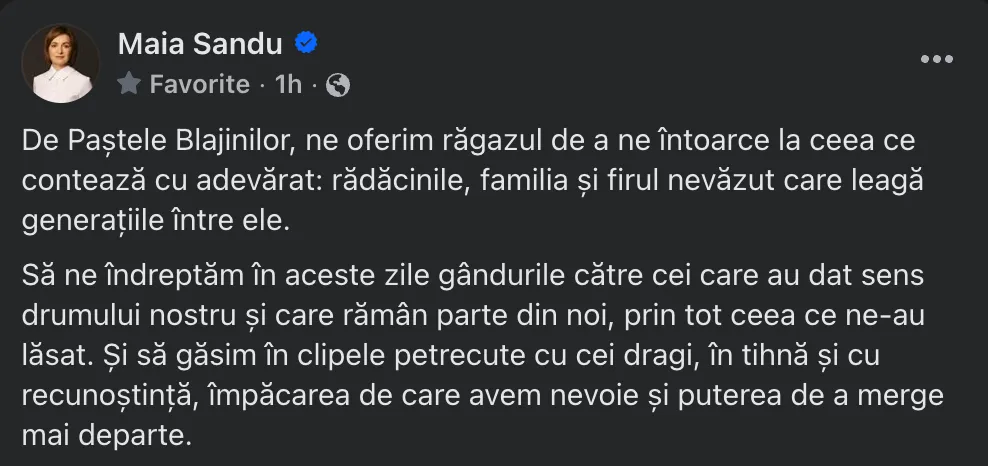Click the blue verified badge
988x466 pixels.
(x=307, y=43)
